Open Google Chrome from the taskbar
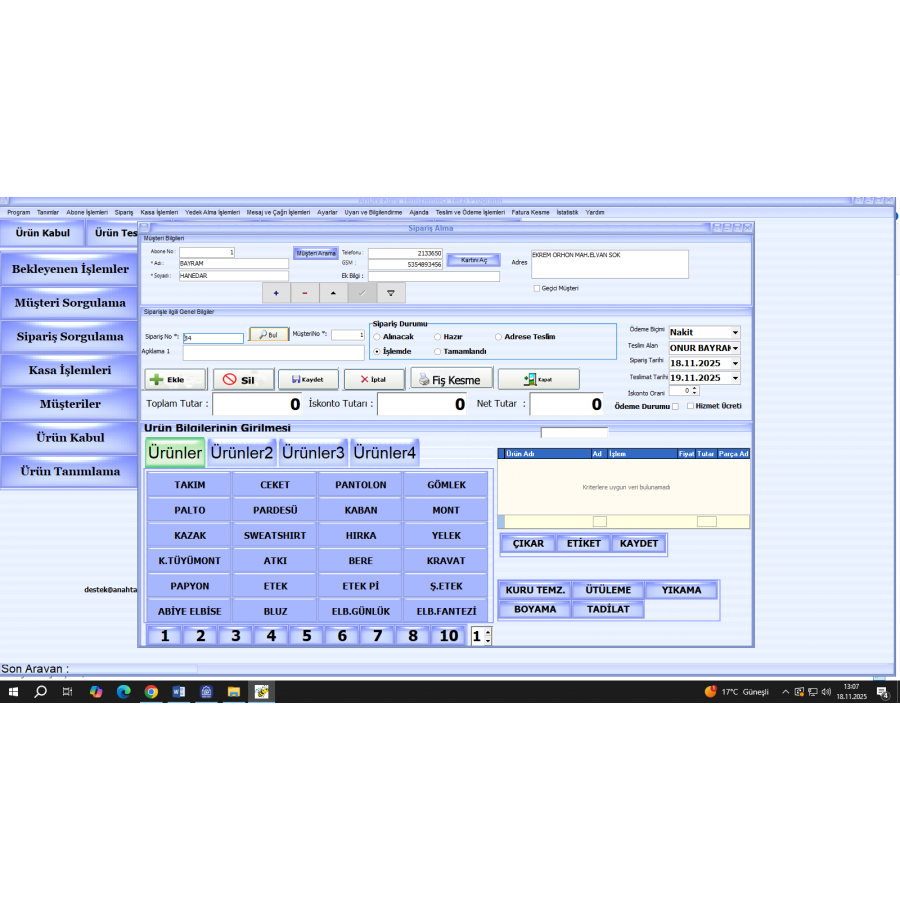900x900 pixels. [x=151, y=691]
